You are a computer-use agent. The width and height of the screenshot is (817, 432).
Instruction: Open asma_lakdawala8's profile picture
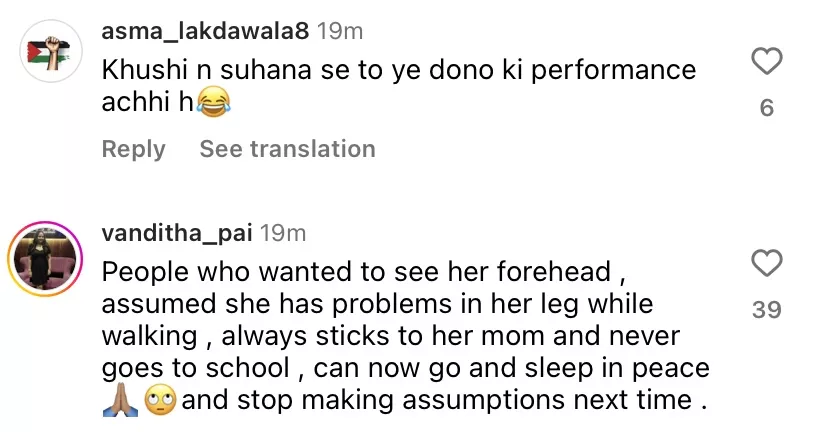click(43, 56)
